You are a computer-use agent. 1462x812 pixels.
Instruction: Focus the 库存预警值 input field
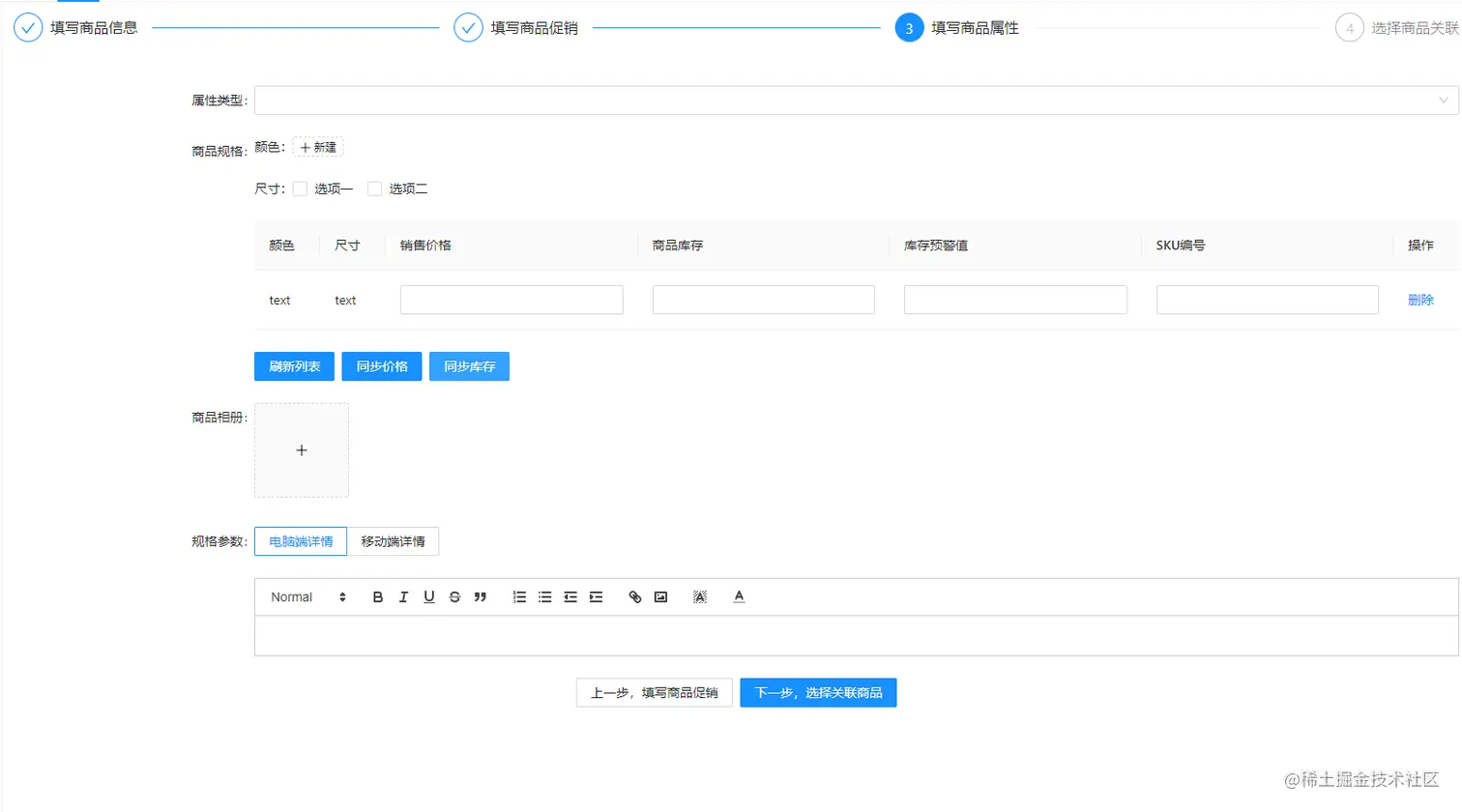pos(1015,300)
